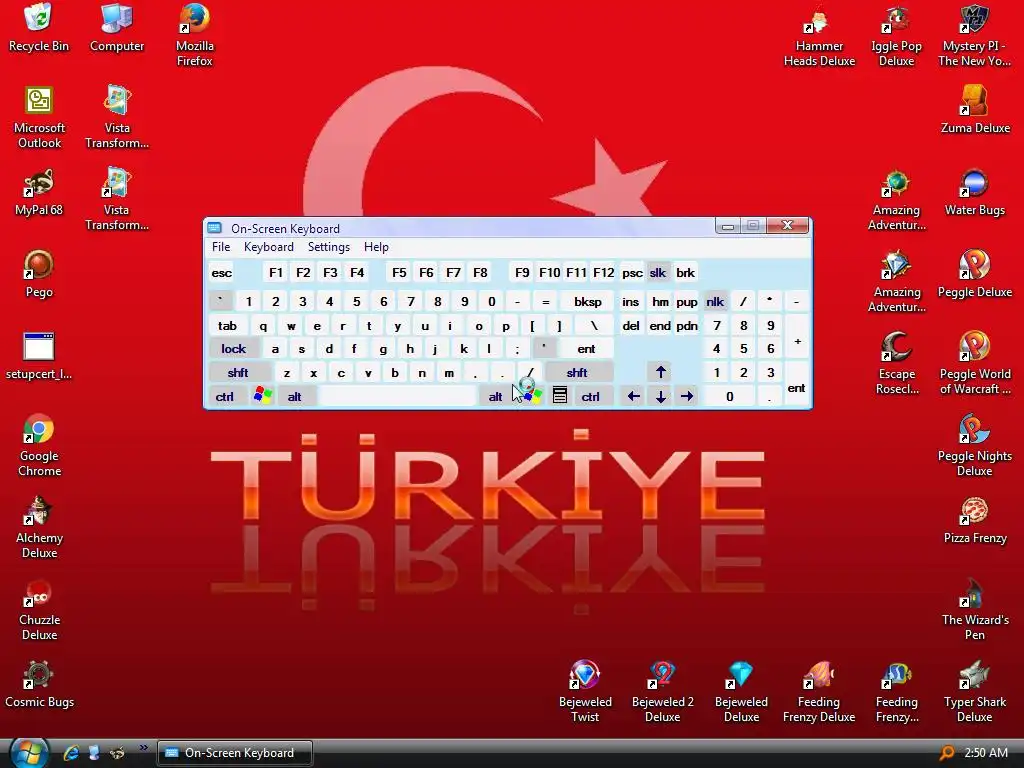
Task: Click the left Windows logo key
Action: tap(263, 396)
